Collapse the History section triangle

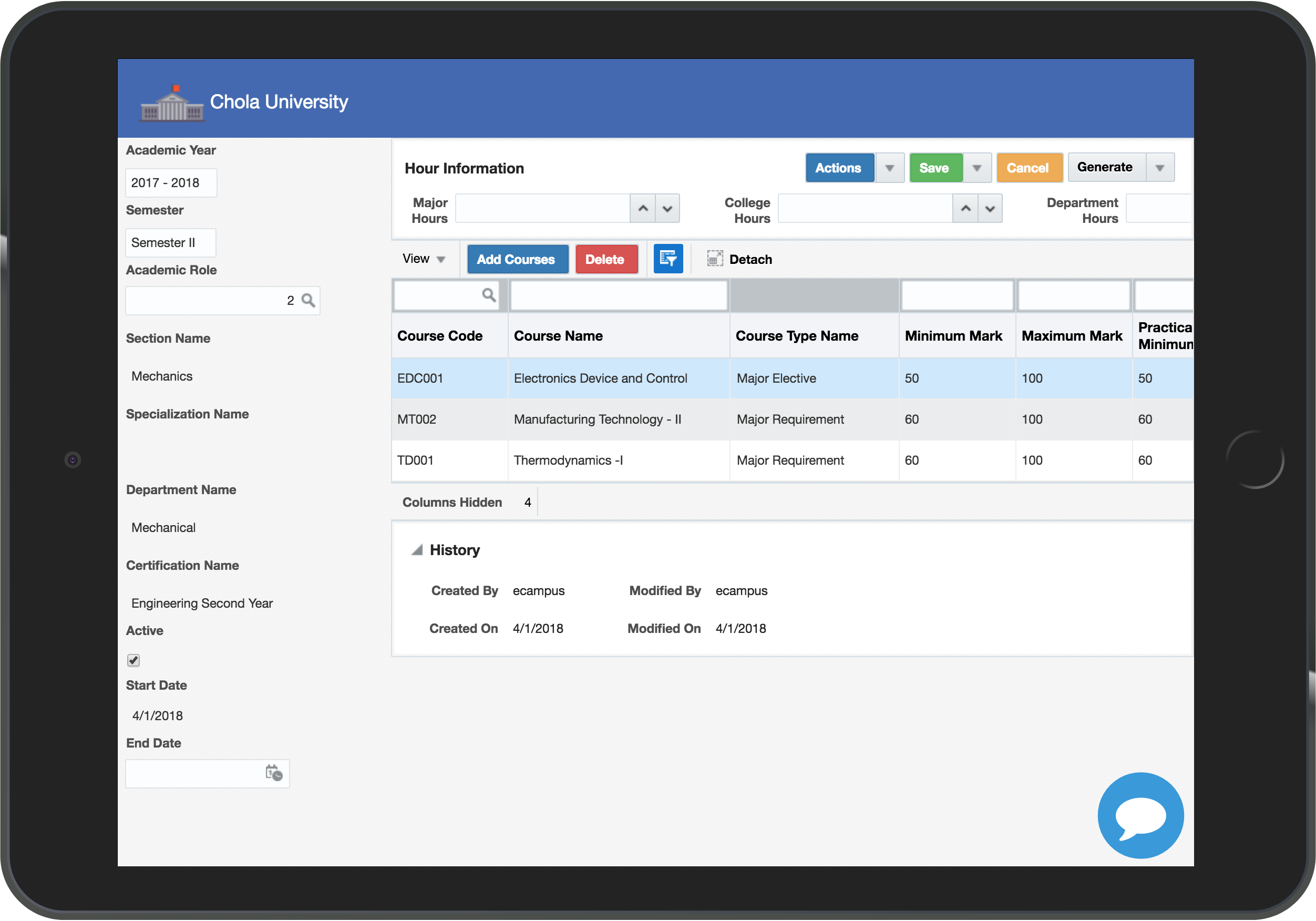point(417,550)
